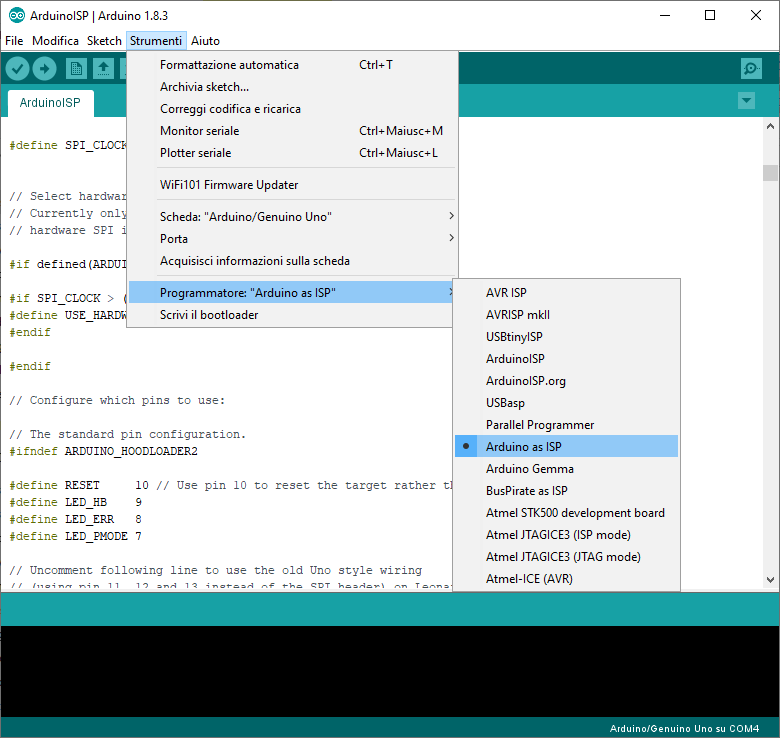Click Acquisisci informazioni sulla scheda

click(292, 261)
